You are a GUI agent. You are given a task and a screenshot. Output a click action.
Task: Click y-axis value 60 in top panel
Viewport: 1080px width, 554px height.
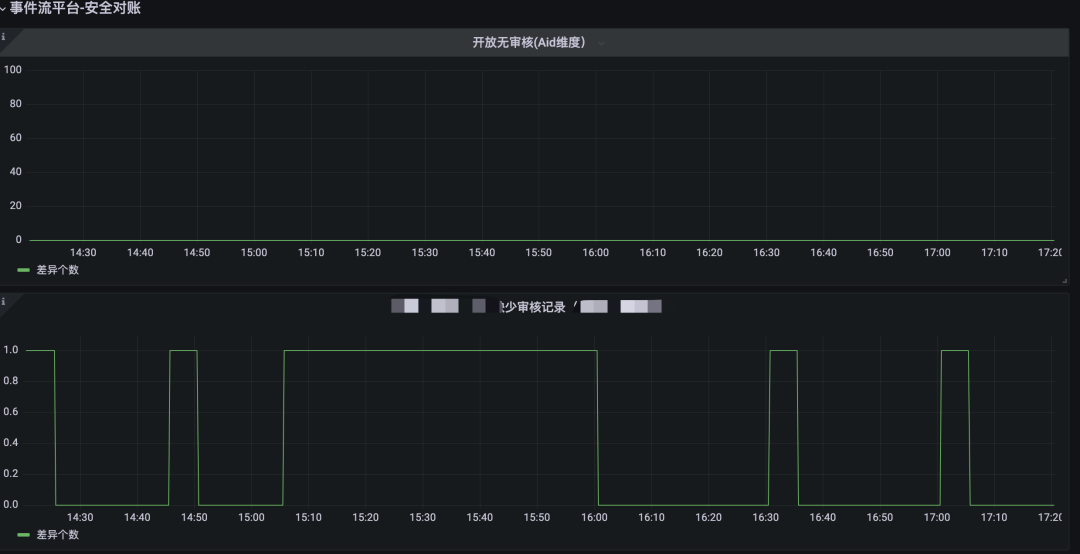15,138
